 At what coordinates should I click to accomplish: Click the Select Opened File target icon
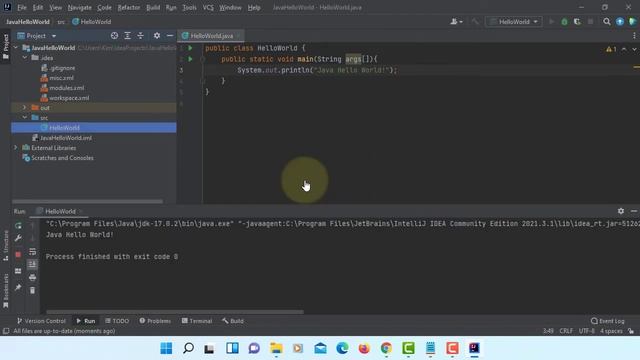[x=114, y=36]
